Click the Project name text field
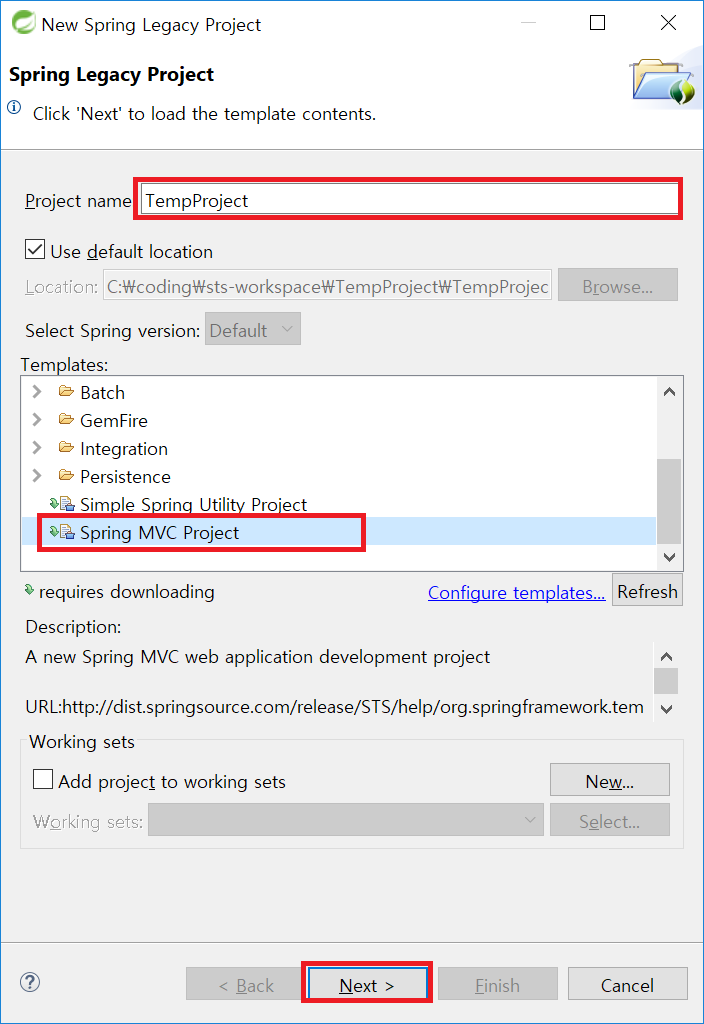This screenshot has width=704, height=1024. tap(410, 200)
